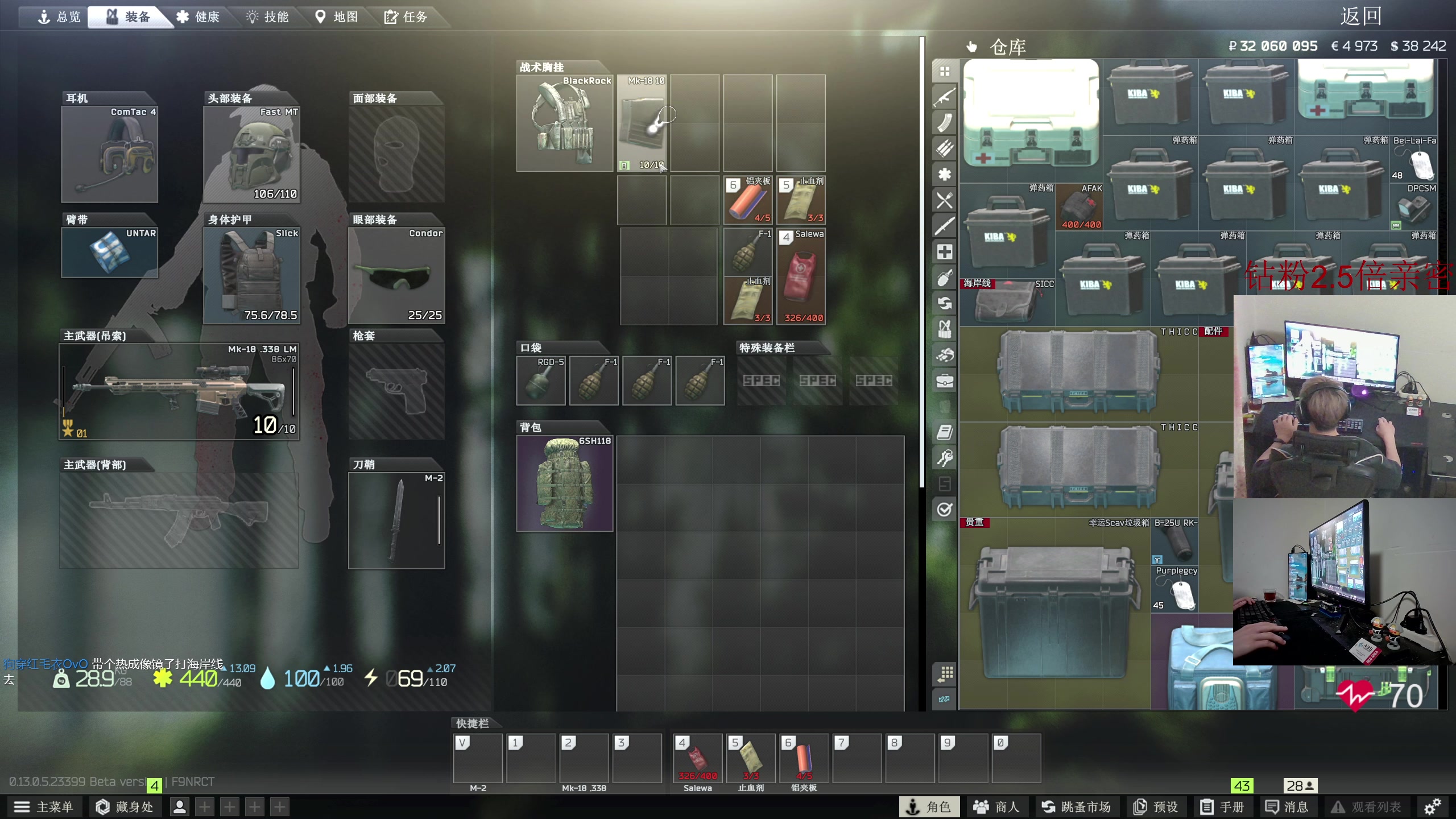The image size is (1456, 819).
Task: Select the Purplegcy dogtag in stash
Action: (x=1175, y=589)
